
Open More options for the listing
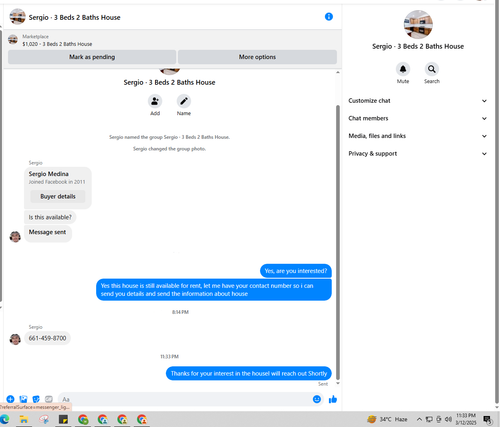click(x=257, y=57)
